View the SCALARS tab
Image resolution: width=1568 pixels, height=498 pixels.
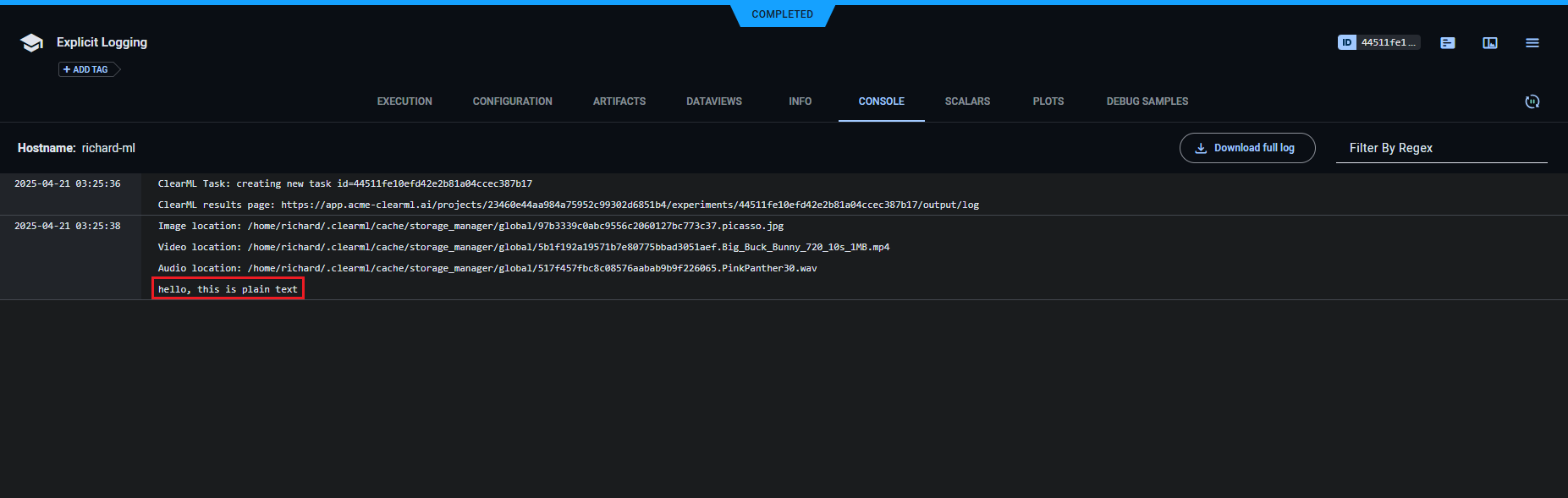point(967,101)
